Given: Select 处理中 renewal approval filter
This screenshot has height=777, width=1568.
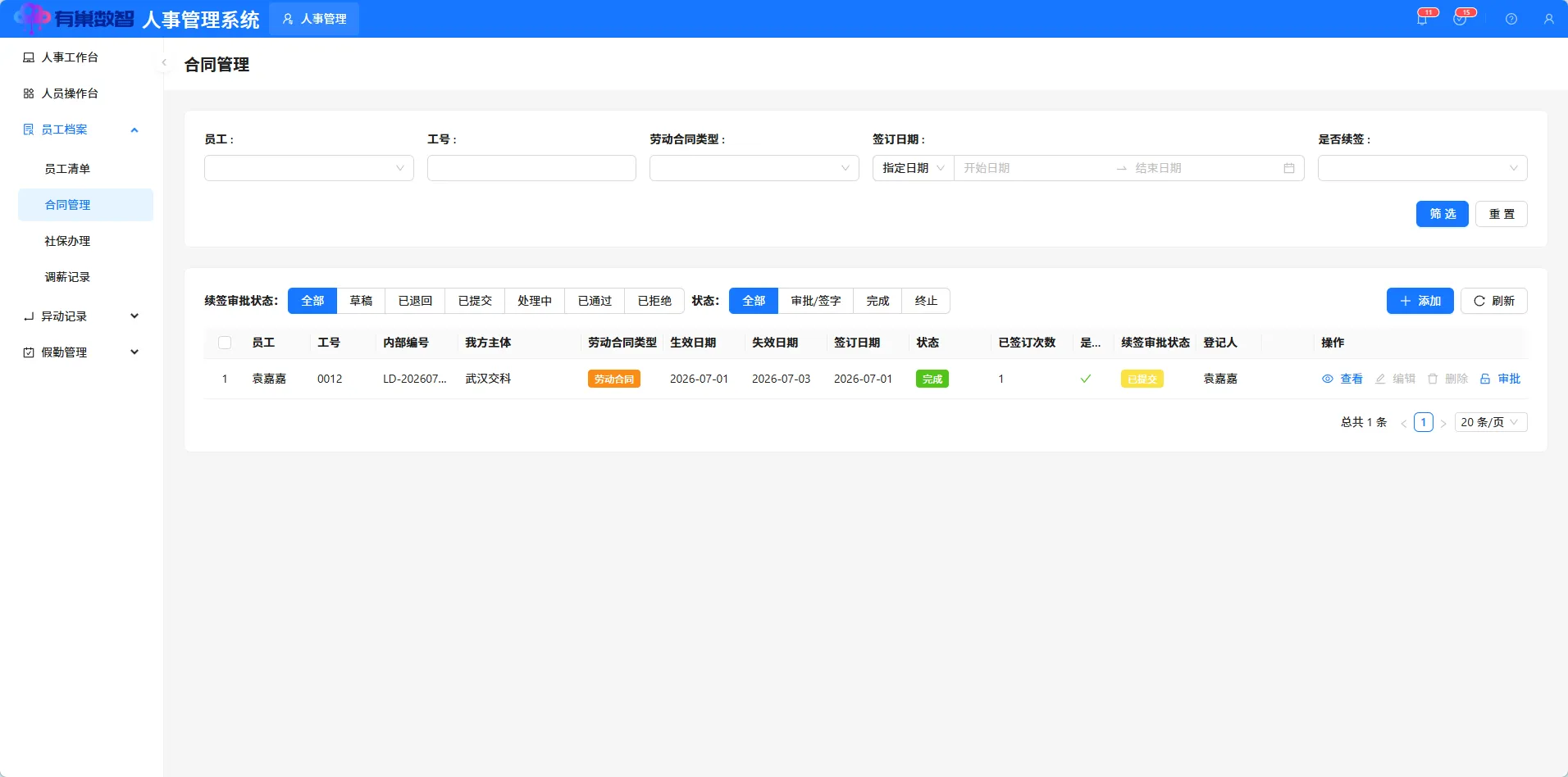Looking at the screenshot, I should 535,301.
